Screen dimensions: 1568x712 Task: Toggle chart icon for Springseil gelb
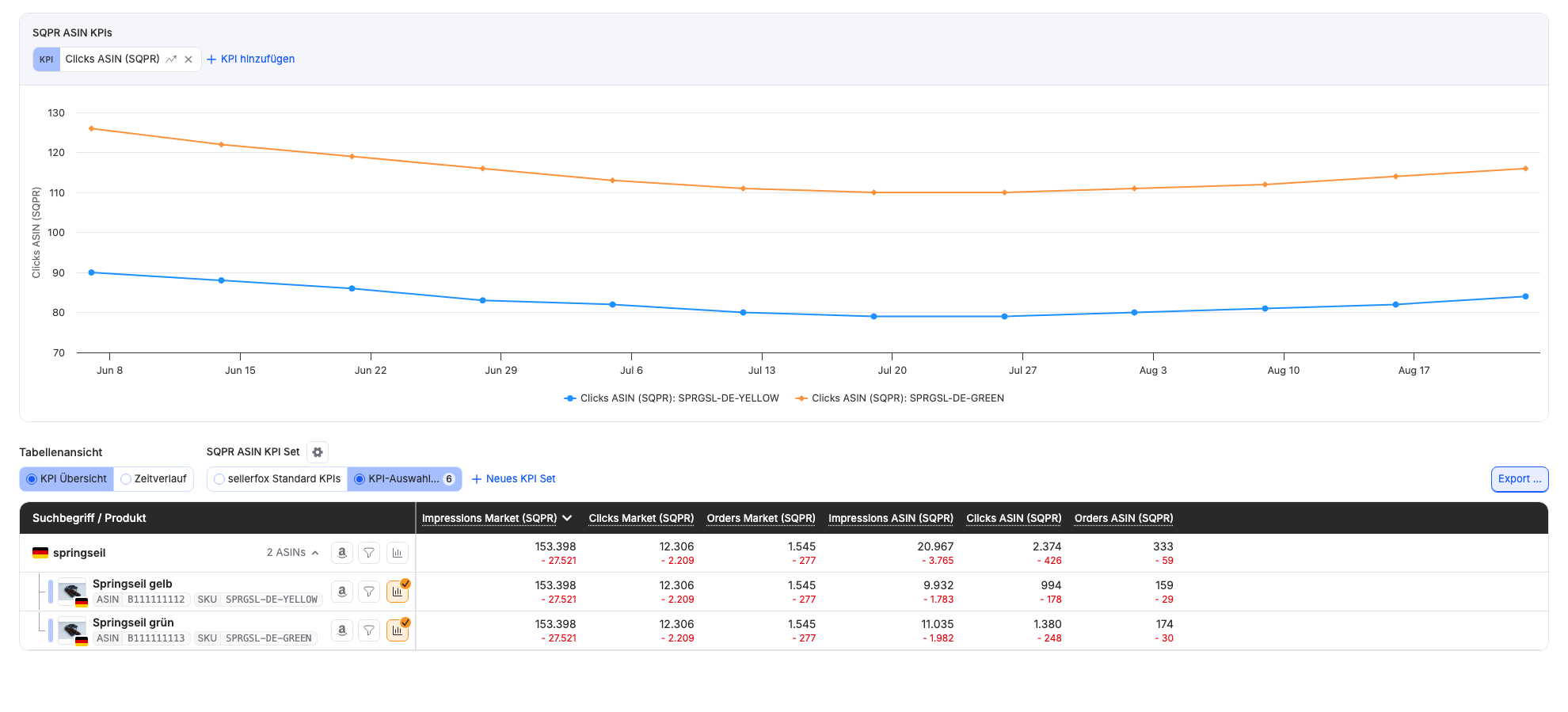coord(397,592)
